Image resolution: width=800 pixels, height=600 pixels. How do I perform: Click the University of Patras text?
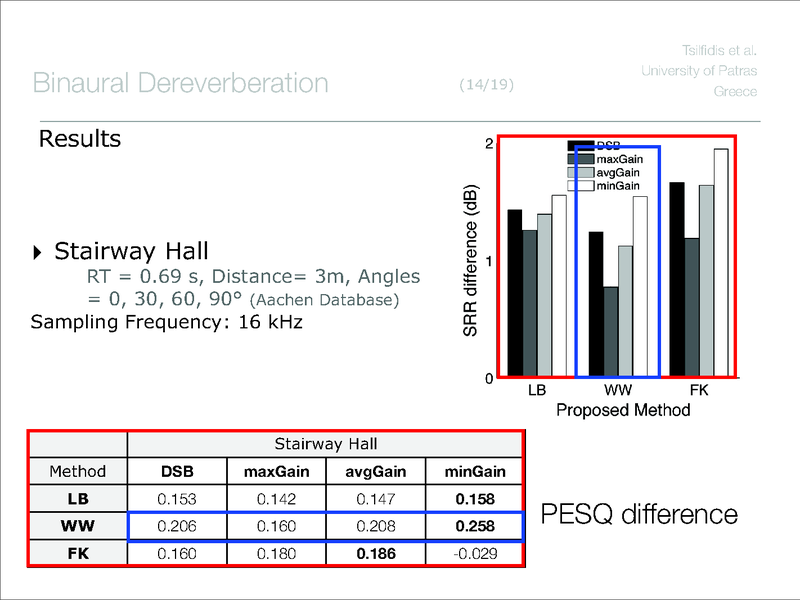(698, 69)
